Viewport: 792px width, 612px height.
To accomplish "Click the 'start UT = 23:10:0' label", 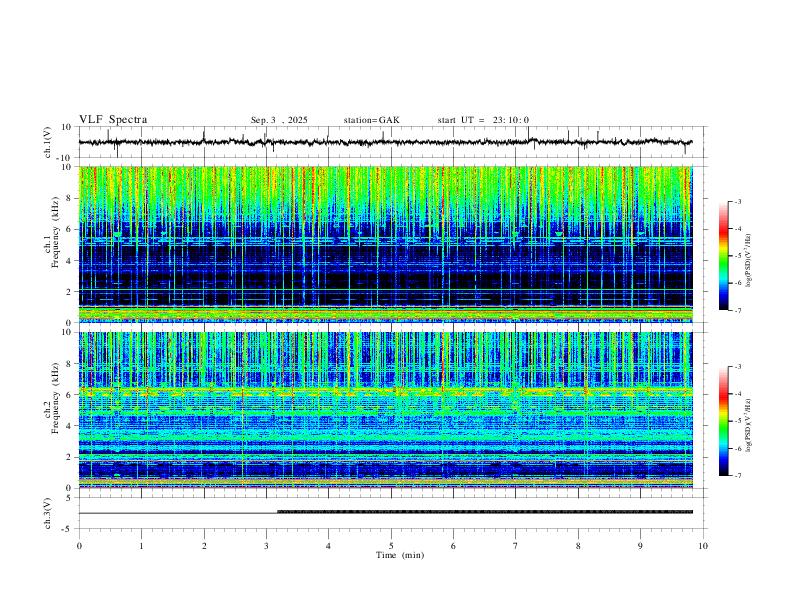I will click(483, 120).
